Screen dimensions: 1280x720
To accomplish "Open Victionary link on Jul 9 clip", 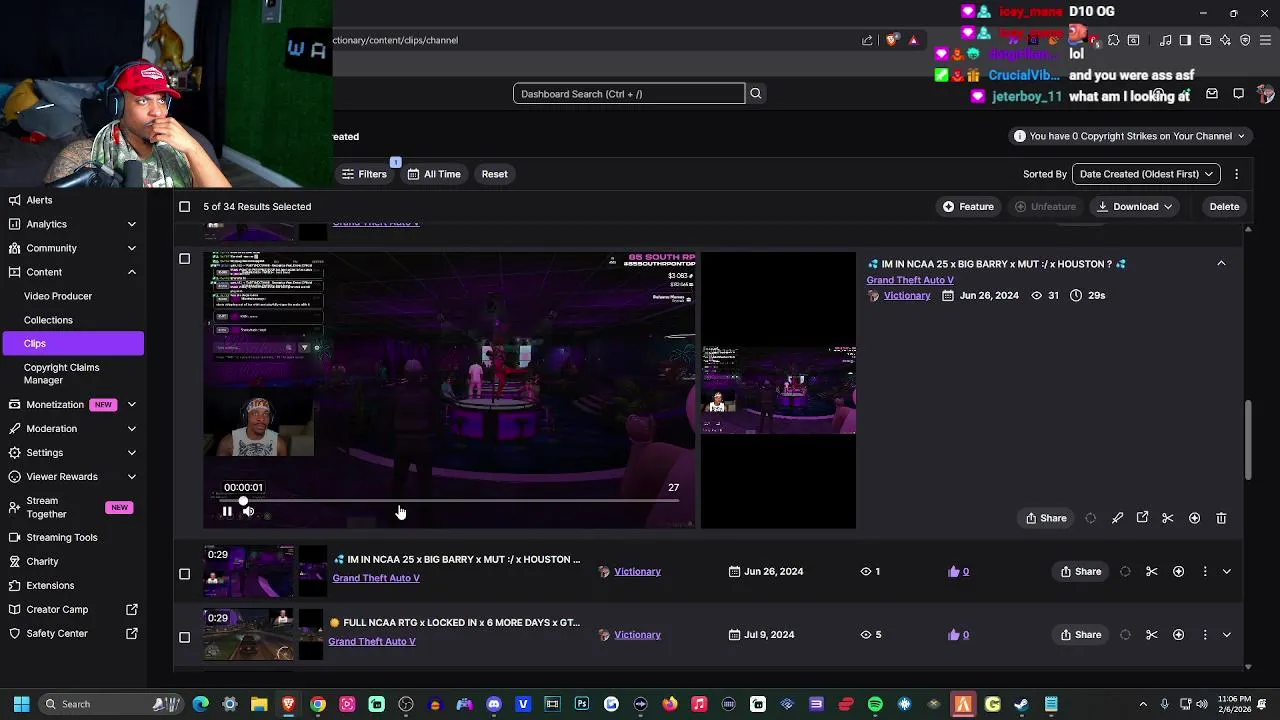I will click(x=637, y=634).
